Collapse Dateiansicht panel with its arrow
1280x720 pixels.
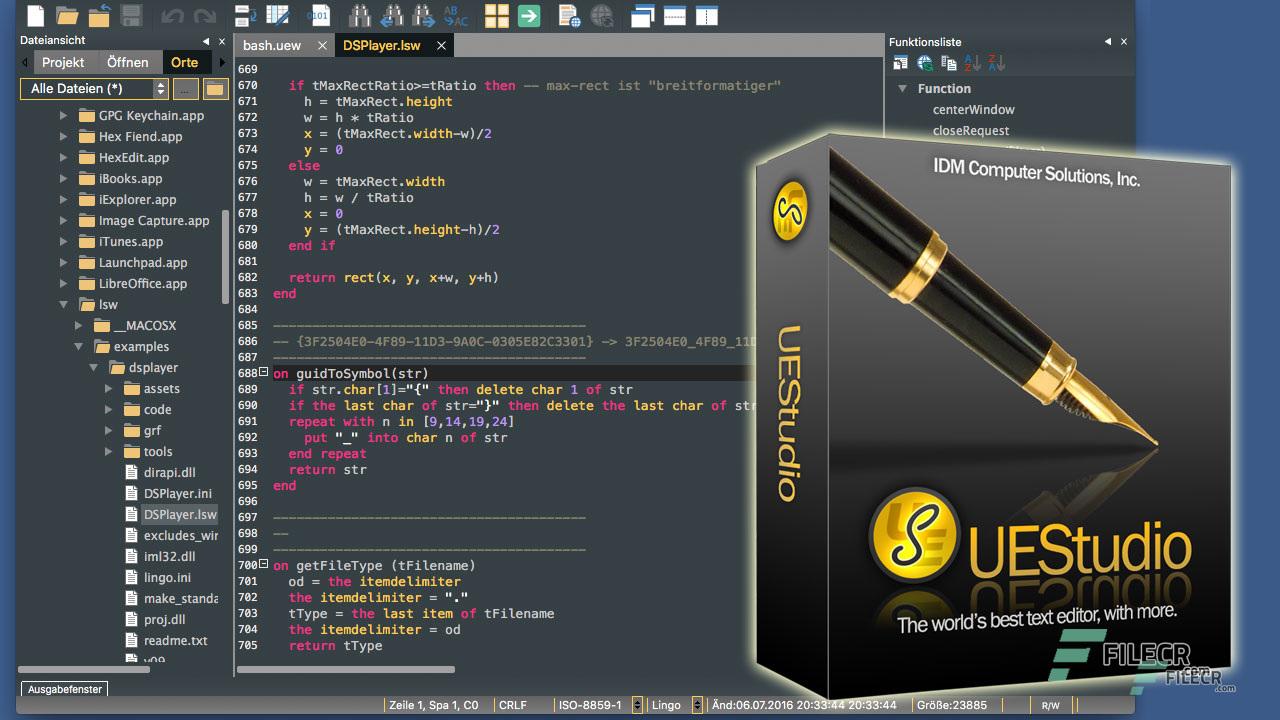click(206, 41)
